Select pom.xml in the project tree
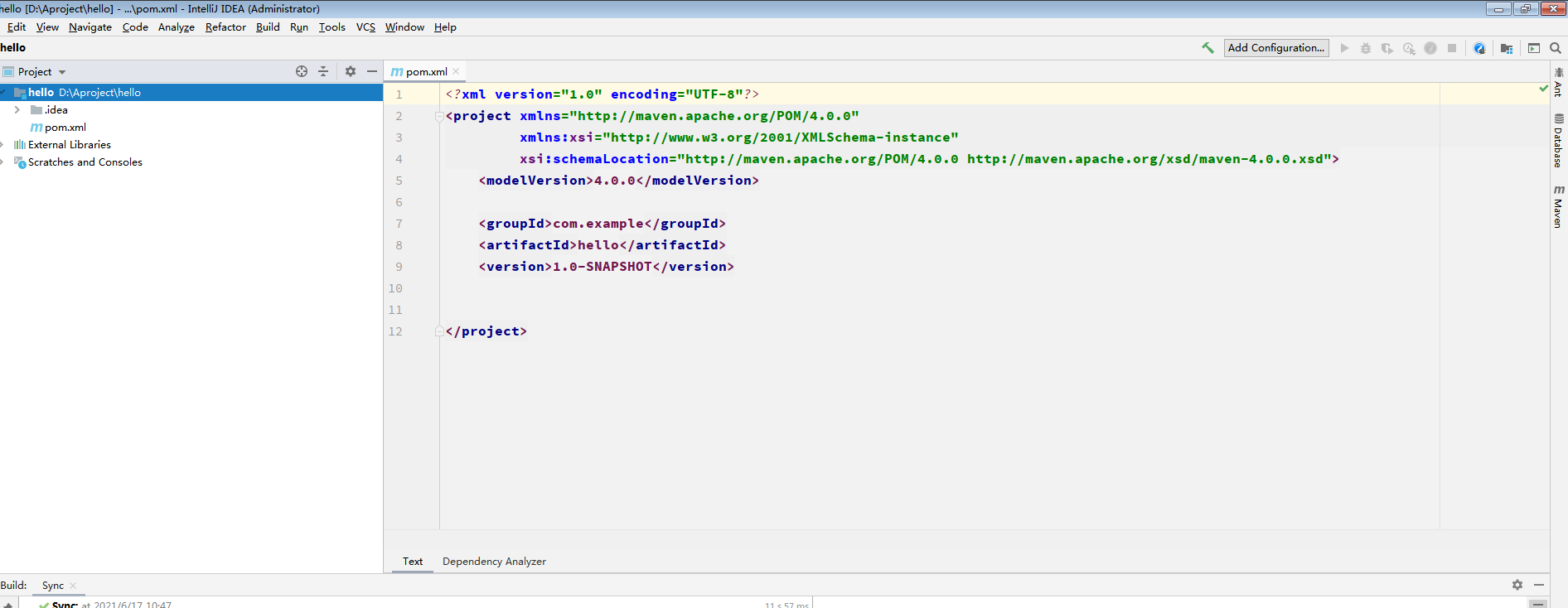Screen dimensions: 1568x608 coord(191,127)
